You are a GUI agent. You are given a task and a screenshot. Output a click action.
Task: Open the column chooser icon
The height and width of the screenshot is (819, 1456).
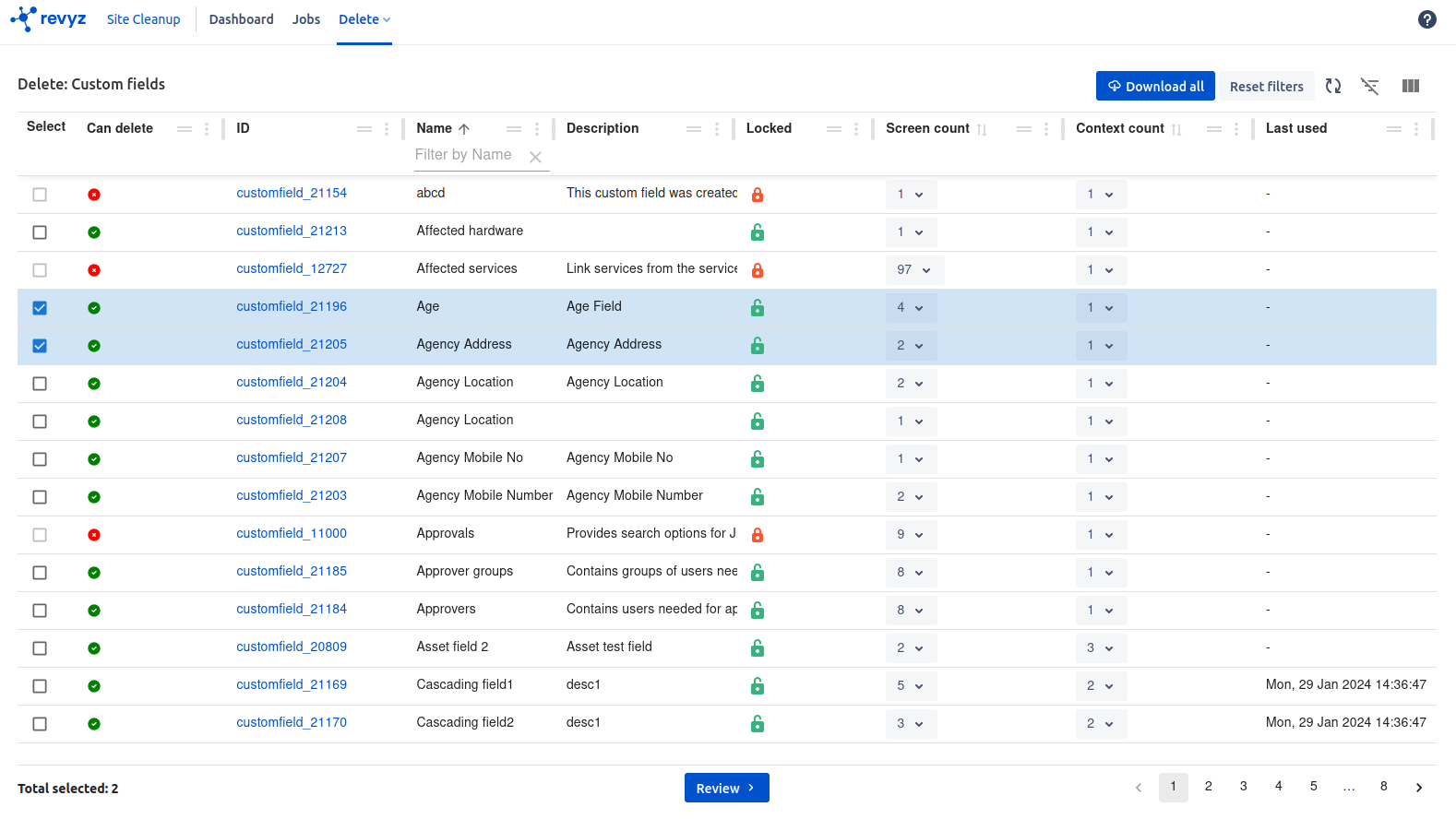pyautogui.click(x=1410, y=86)
